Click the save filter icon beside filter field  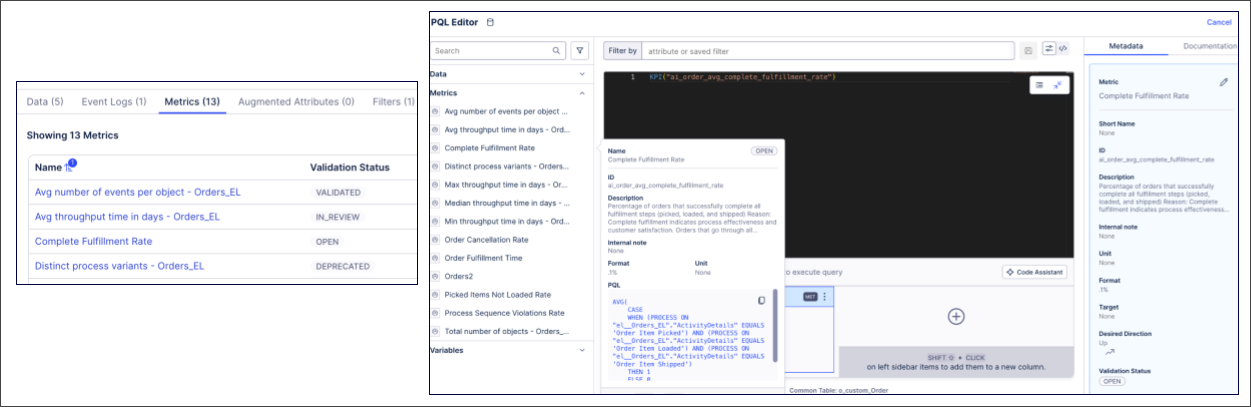(x=1028, y=49)
